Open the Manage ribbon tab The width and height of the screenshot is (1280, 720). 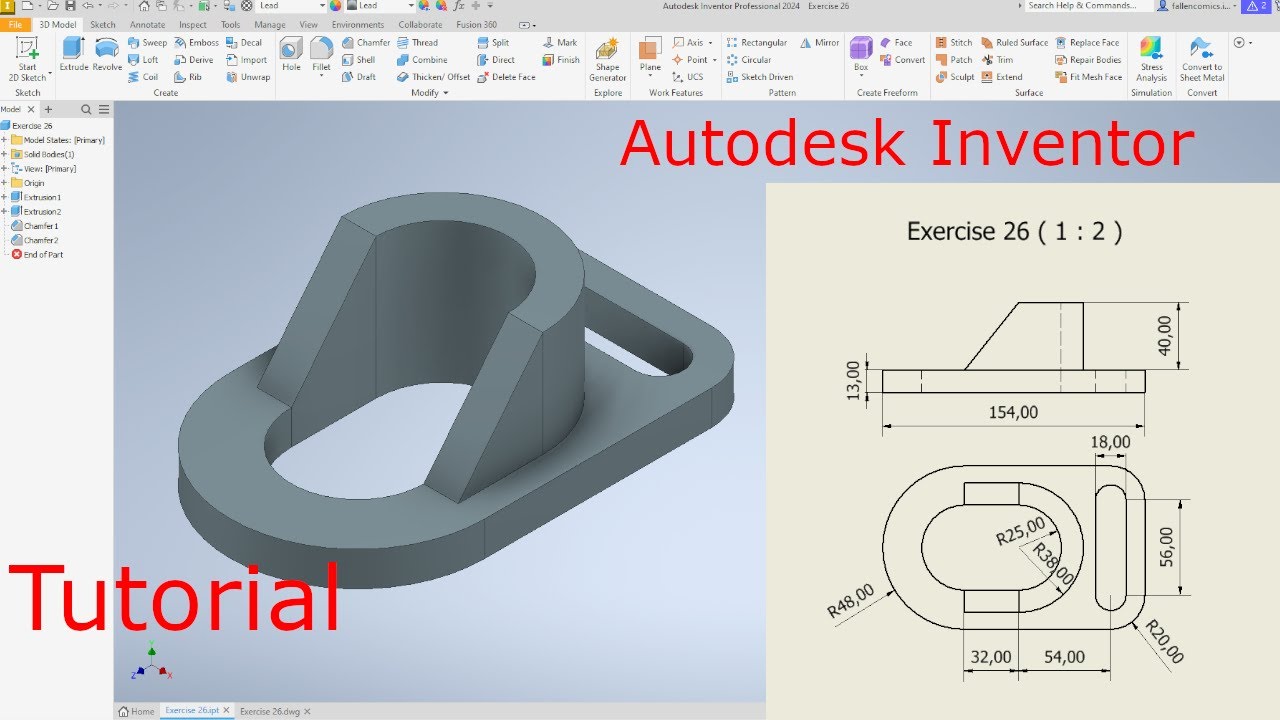pyautogui.click(x=269, y=24)
